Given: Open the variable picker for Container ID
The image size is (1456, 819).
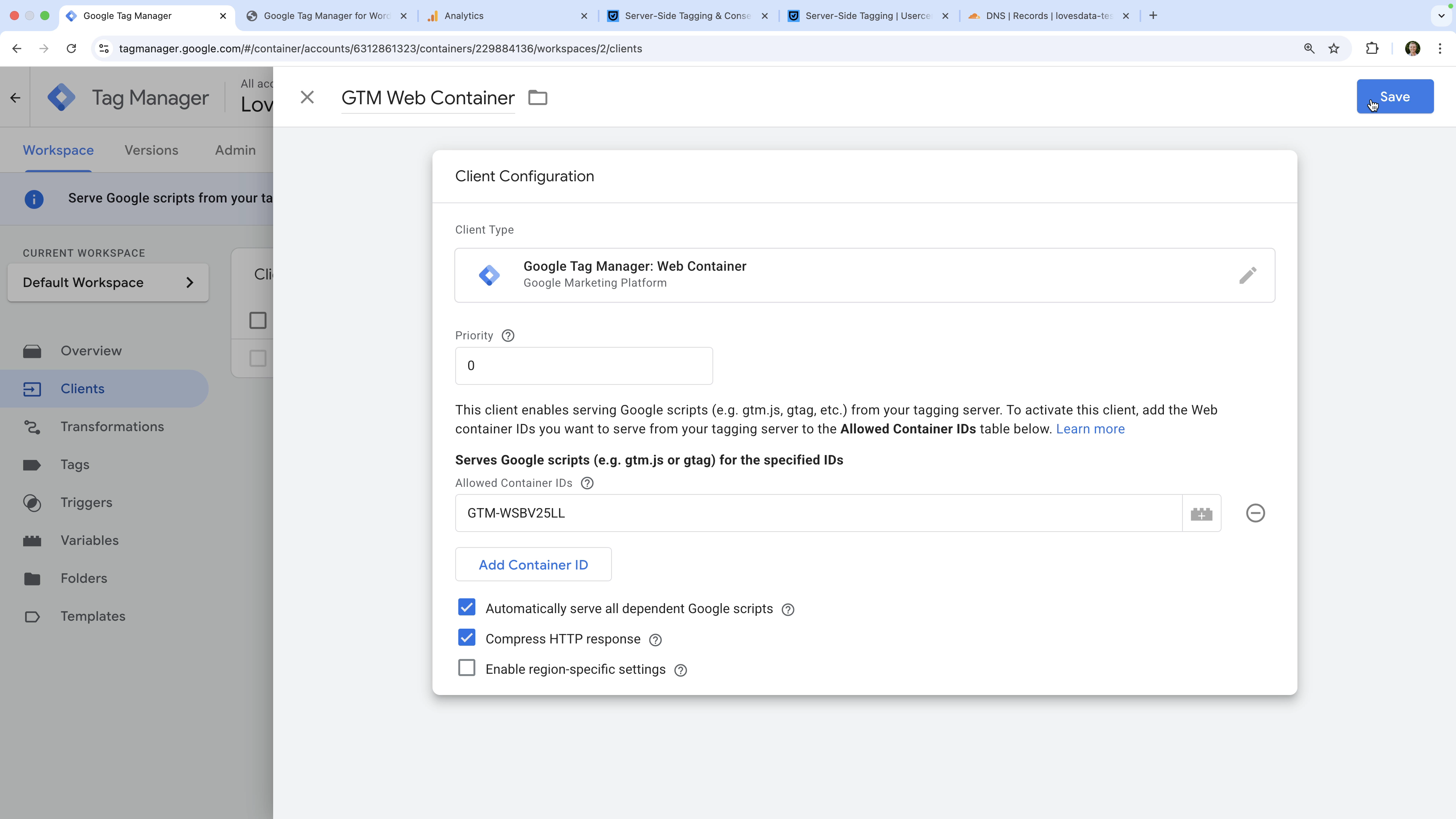Looking at the screenshot, I should coord(1201,513).
